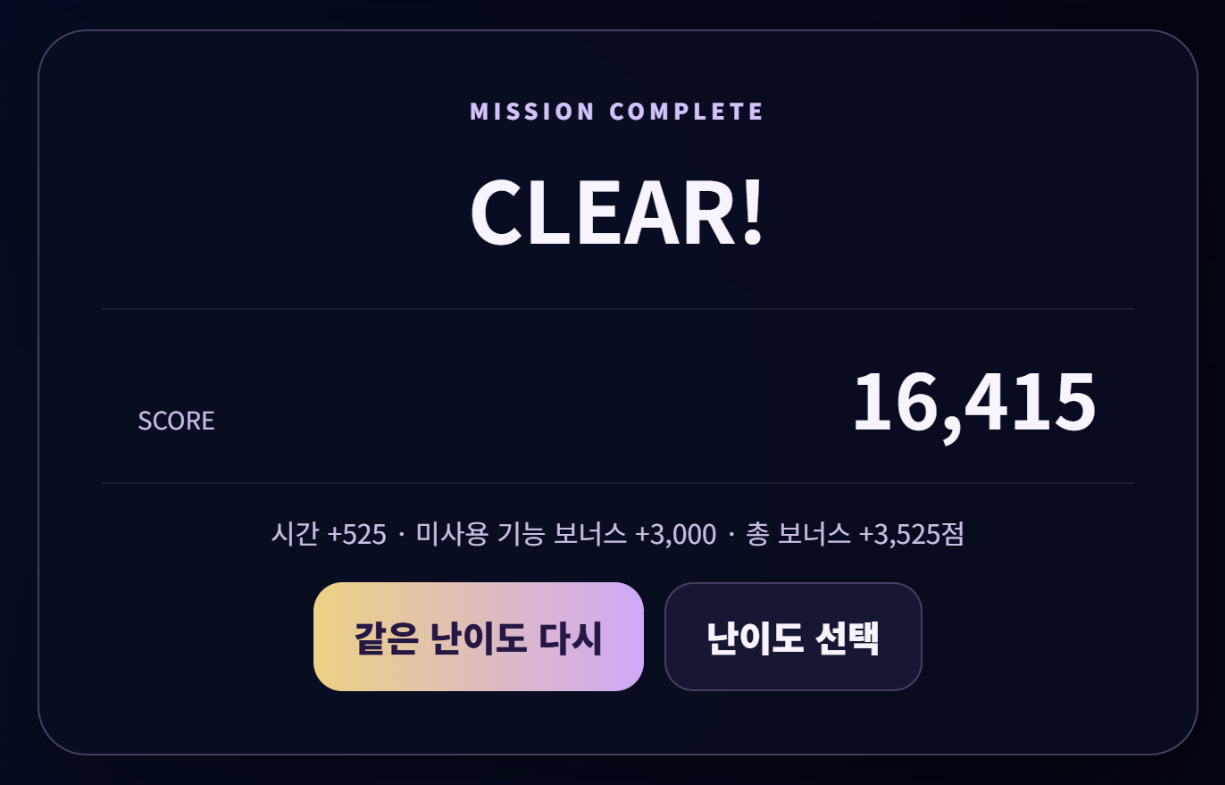Click the 총 보너스 total label
This screenshot has width=1225, height=785.
click(x=798, y=535)
